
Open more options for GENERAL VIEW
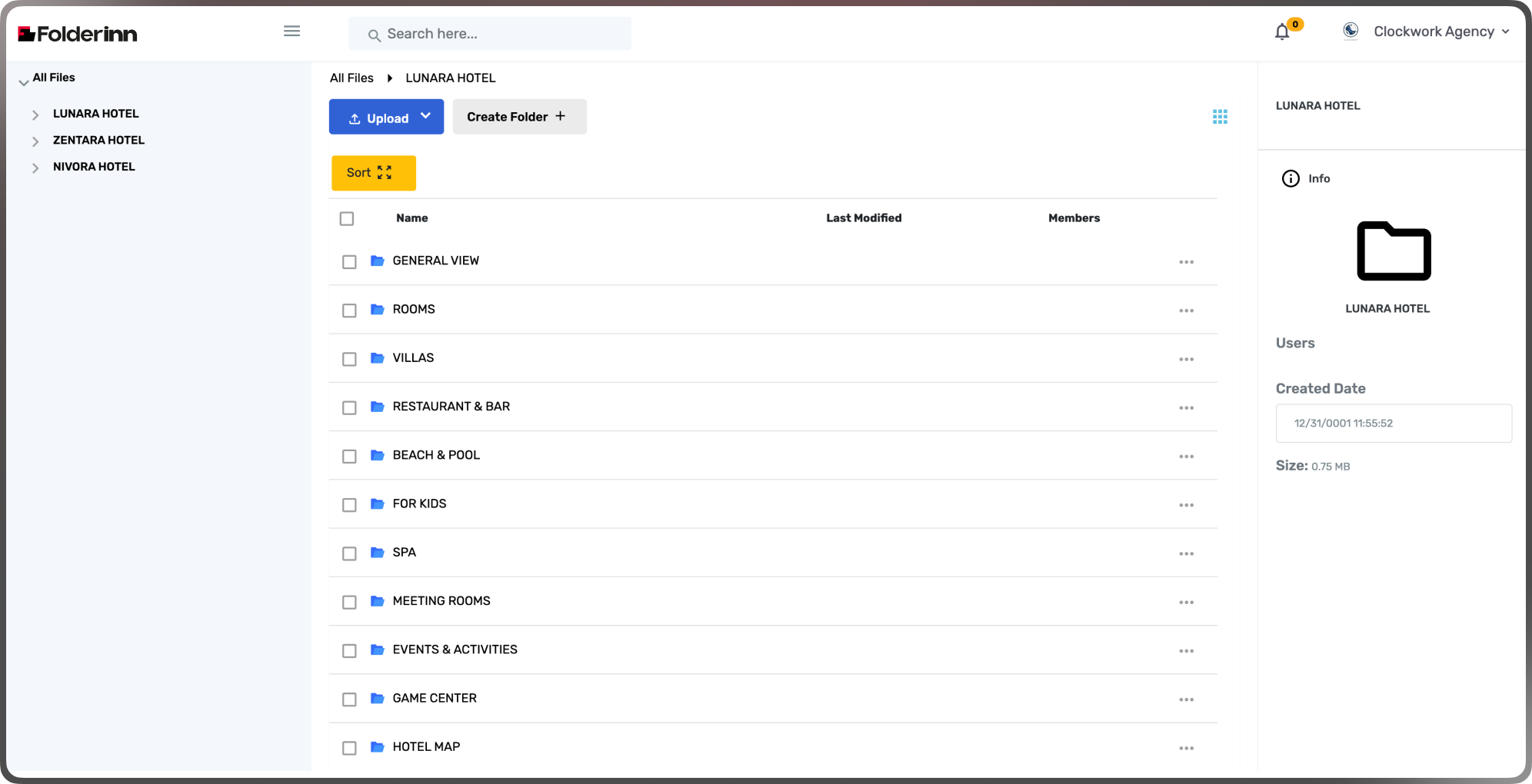point(1186,262)
